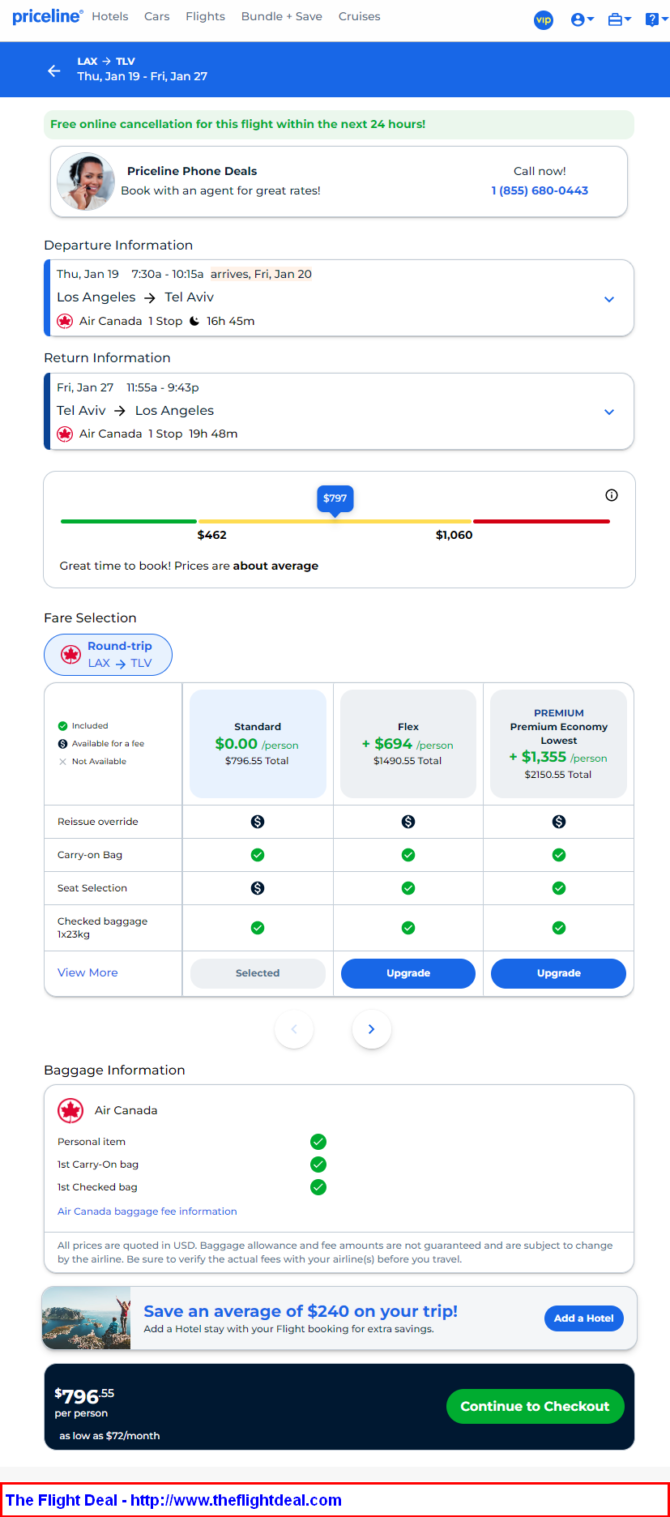Click the Personal item checkmark

(318, 1141)
